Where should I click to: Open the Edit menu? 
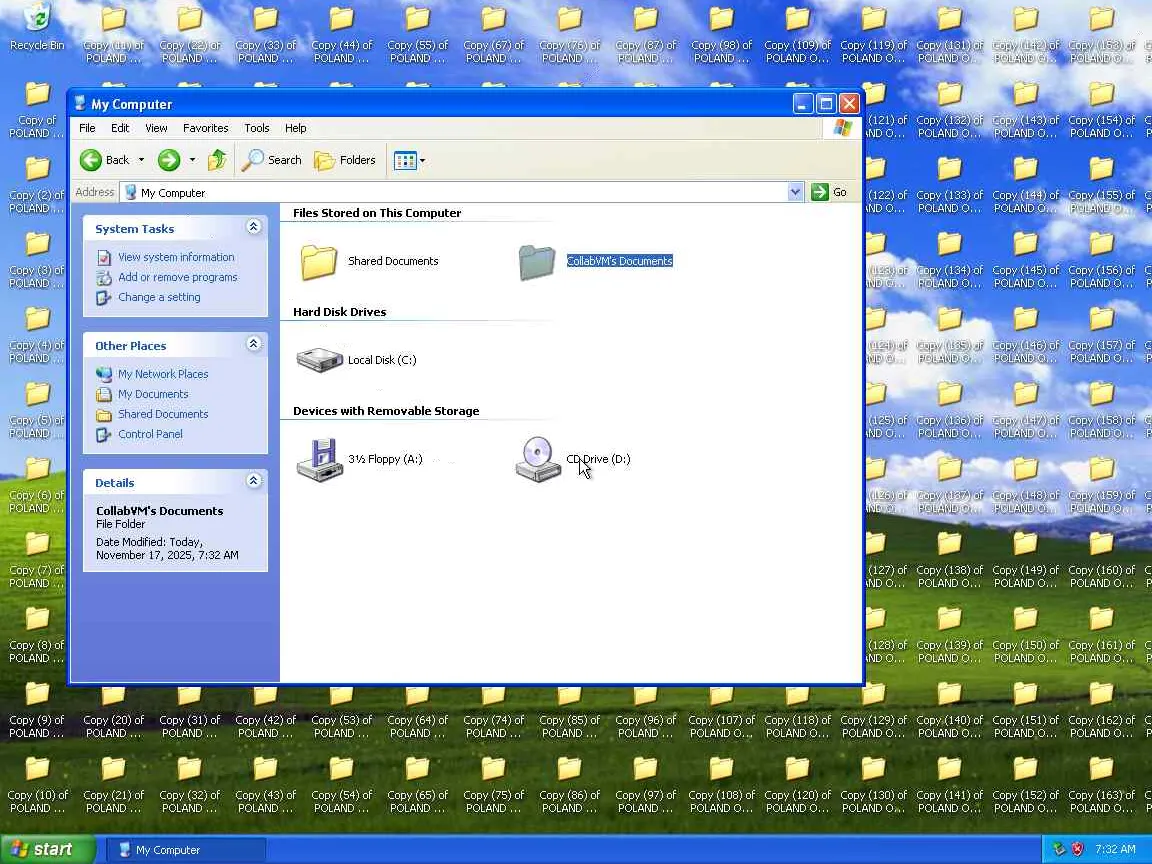[x=120, y=128]
